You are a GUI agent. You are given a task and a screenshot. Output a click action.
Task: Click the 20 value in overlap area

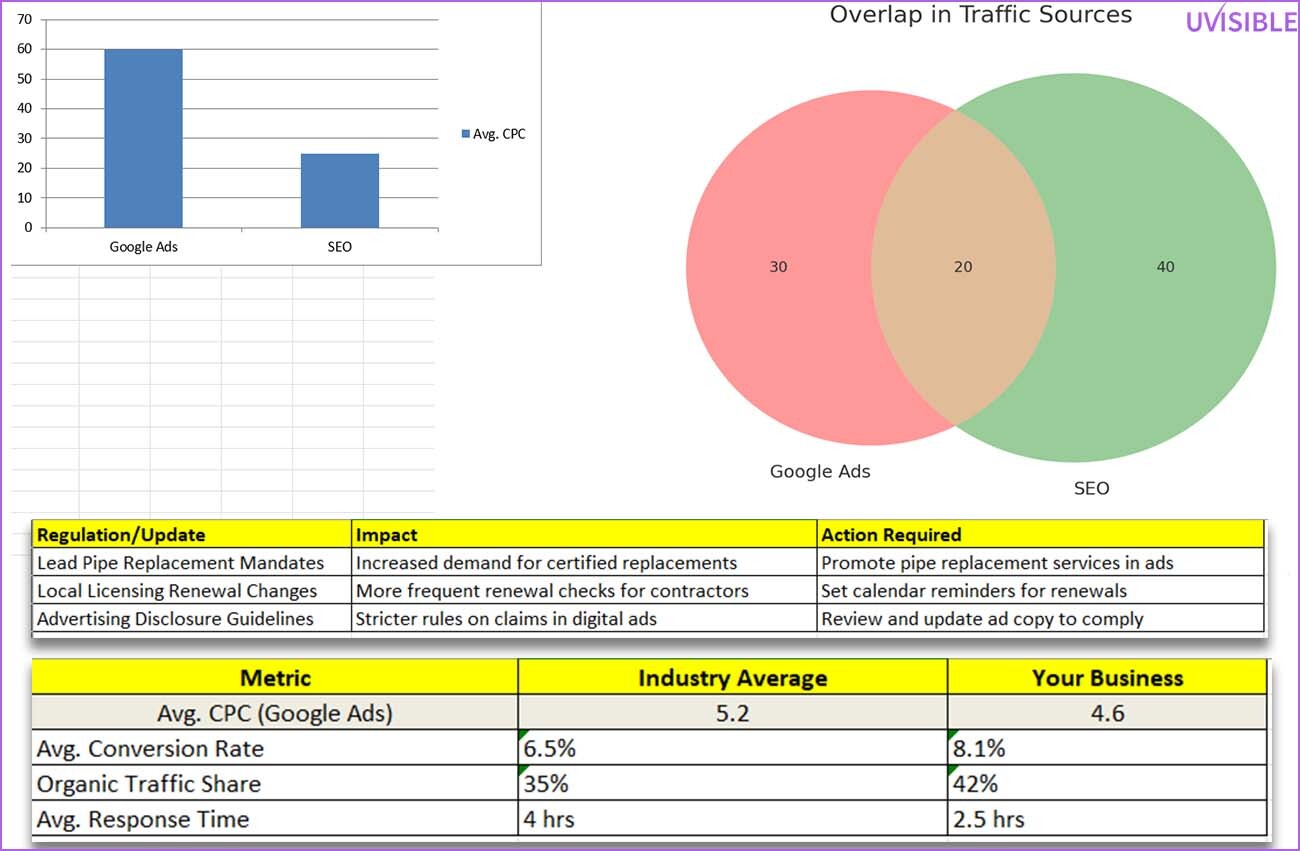963,267
